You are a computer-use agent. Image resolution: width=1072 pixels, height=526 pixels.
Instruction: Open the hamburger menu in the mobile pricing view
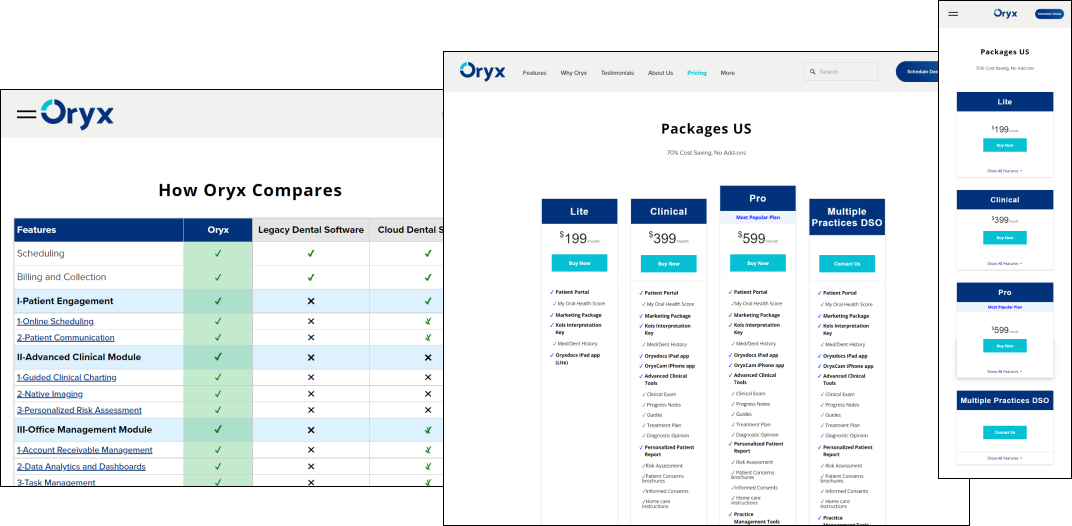click(953, 14)
